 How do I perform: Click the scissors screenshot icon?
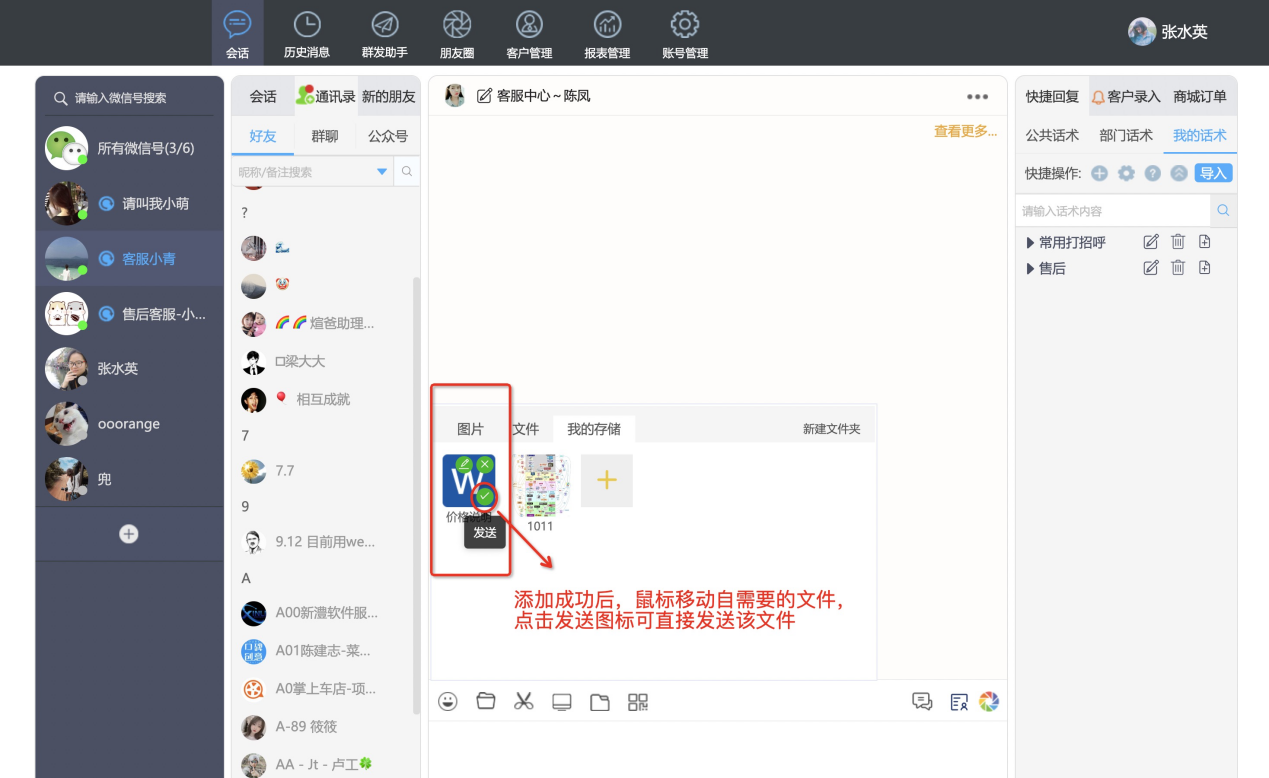pos(524,701)
